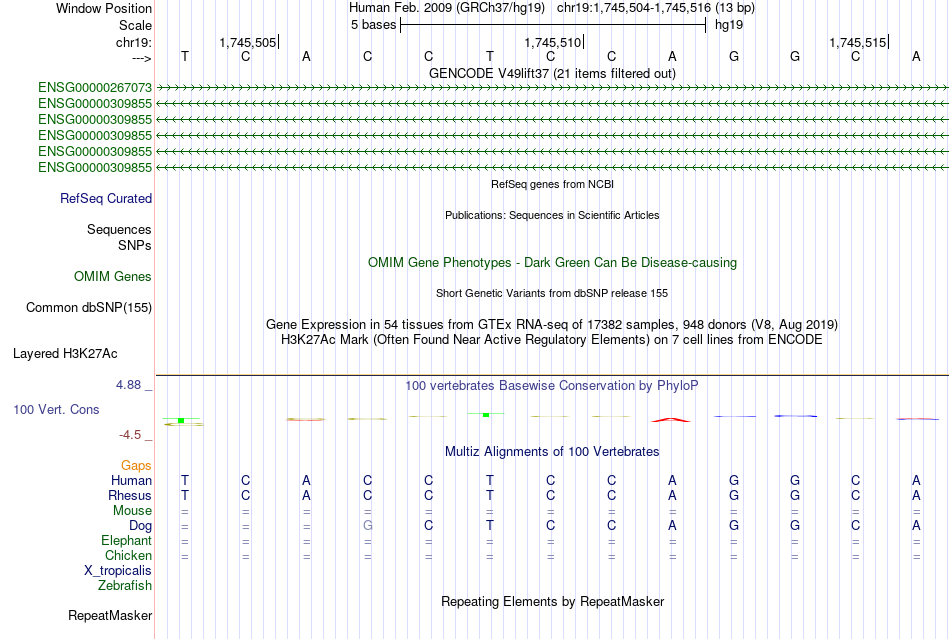This screenshot has height=639, width=950.
Task: Select the Human alignment row label
Action: [131, 480]
